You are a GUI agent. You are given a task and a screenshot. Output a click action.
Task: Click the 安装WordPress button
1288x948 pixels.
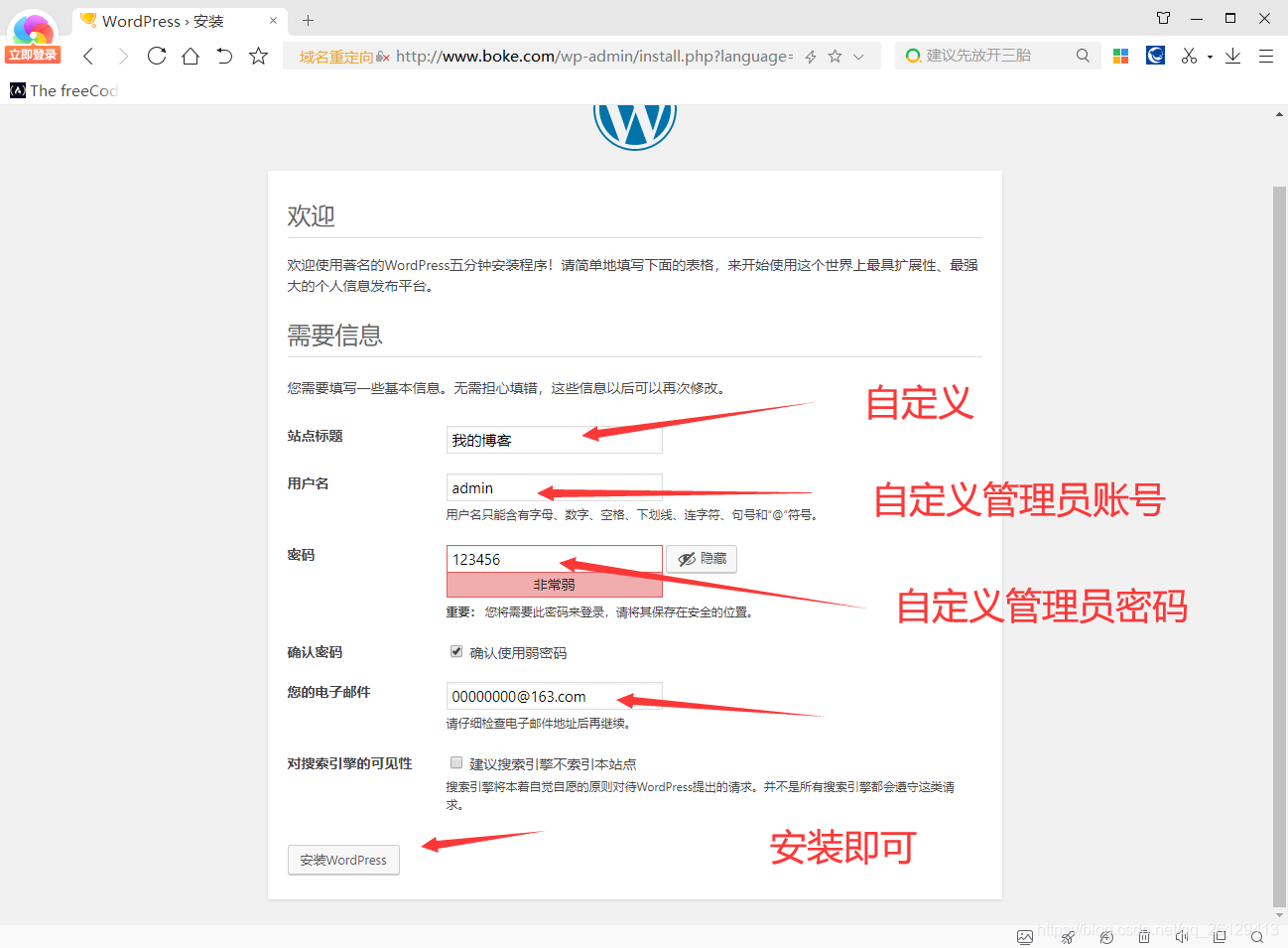click(x=343, y=860)
